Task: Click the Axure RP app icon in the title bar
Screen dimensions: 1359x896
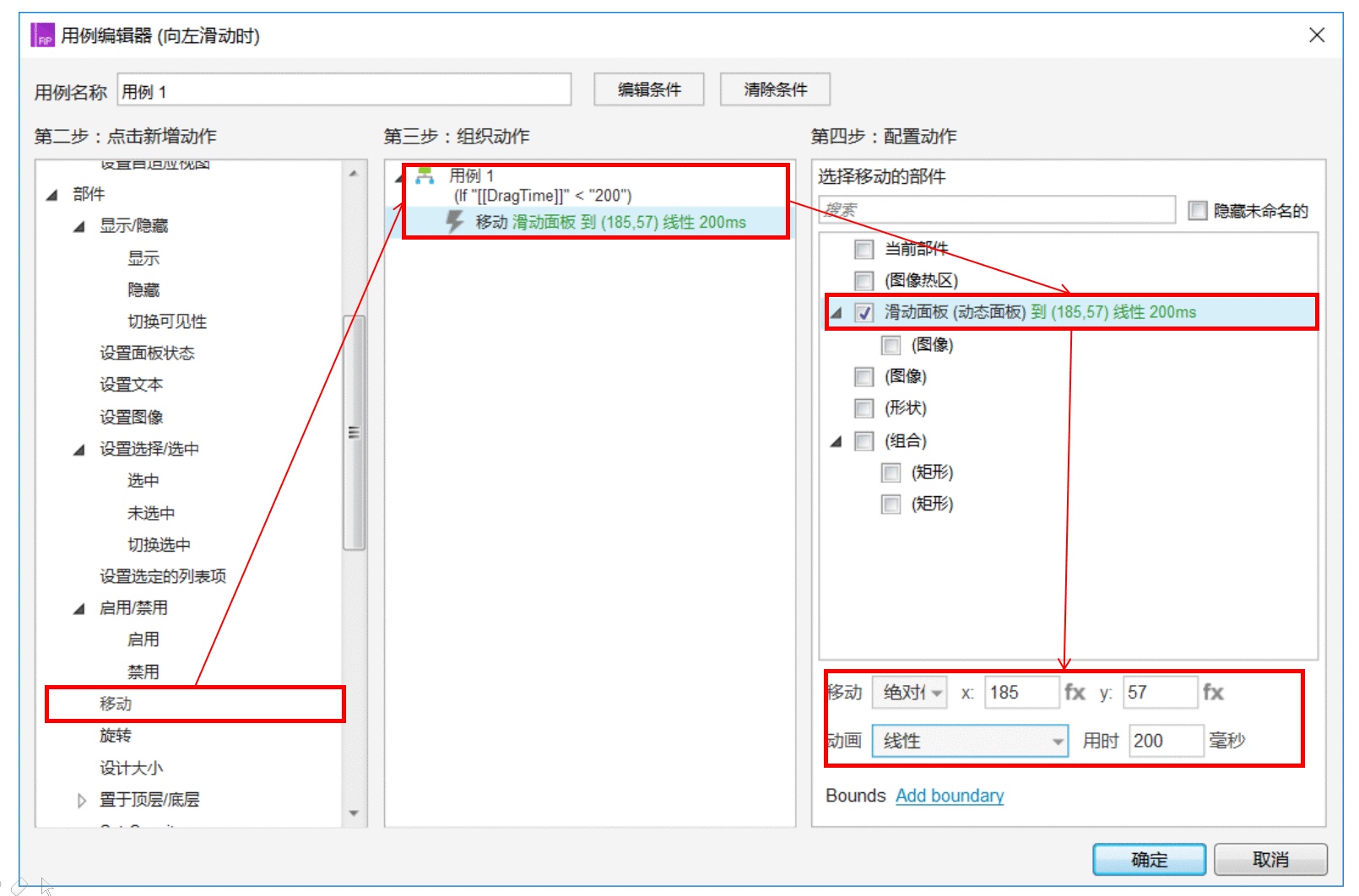Action: click(x=43, y=35)
